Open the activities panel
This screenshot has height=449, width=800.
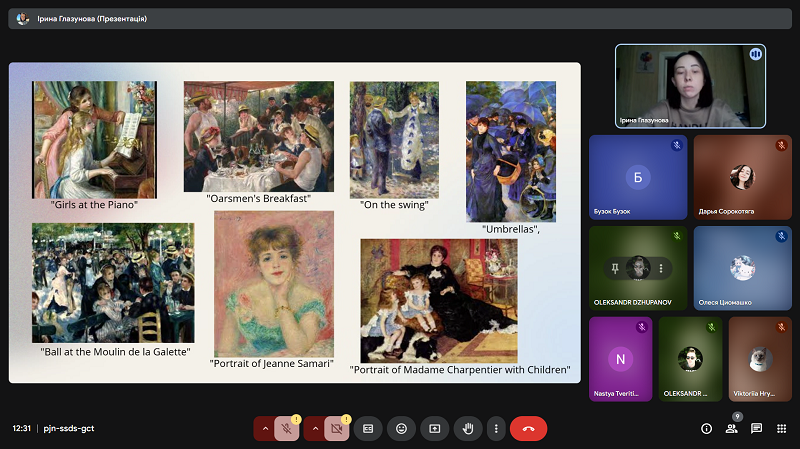point(781,429)
